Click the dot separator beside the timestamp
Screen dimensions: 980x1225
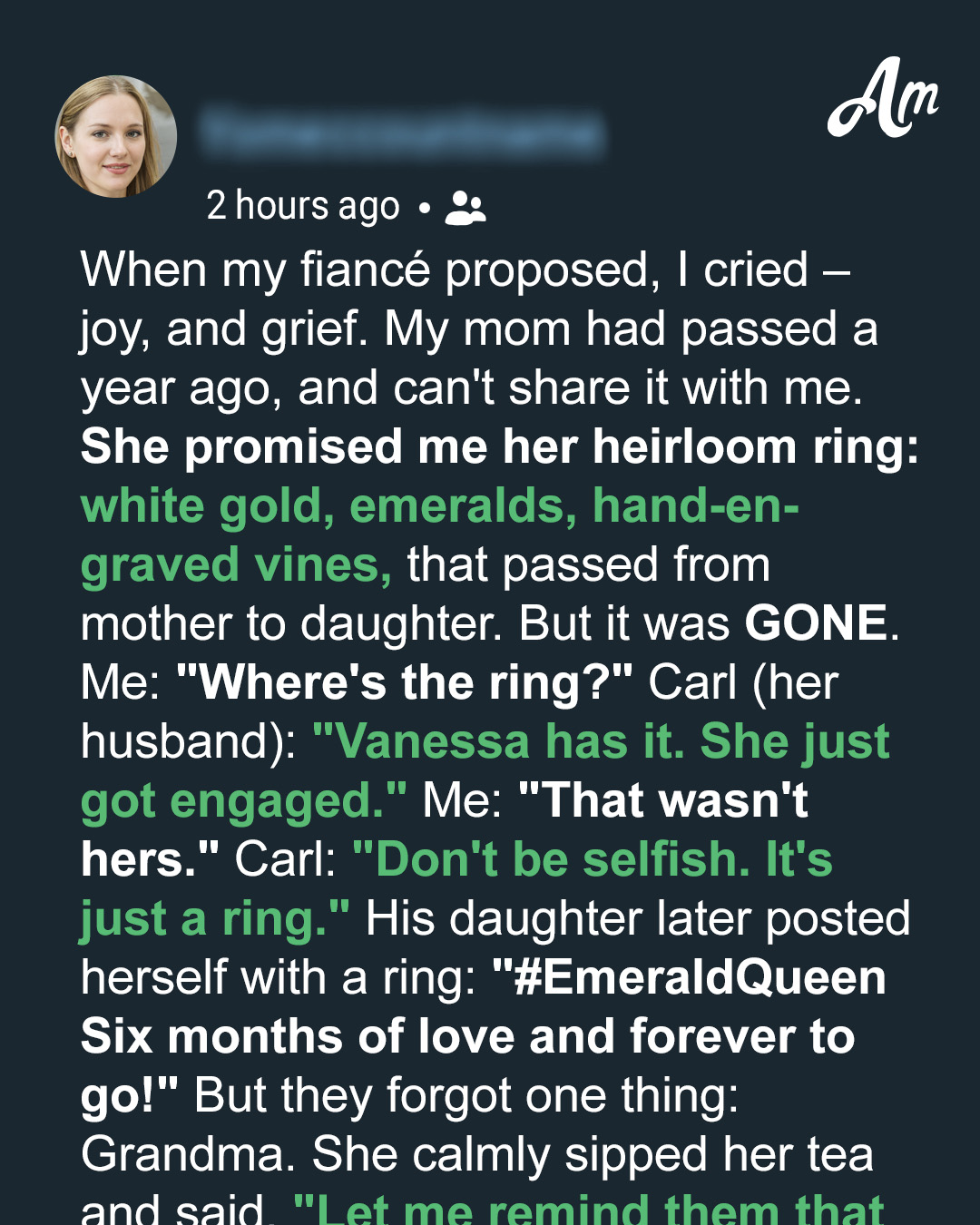(x=424, y=208)
